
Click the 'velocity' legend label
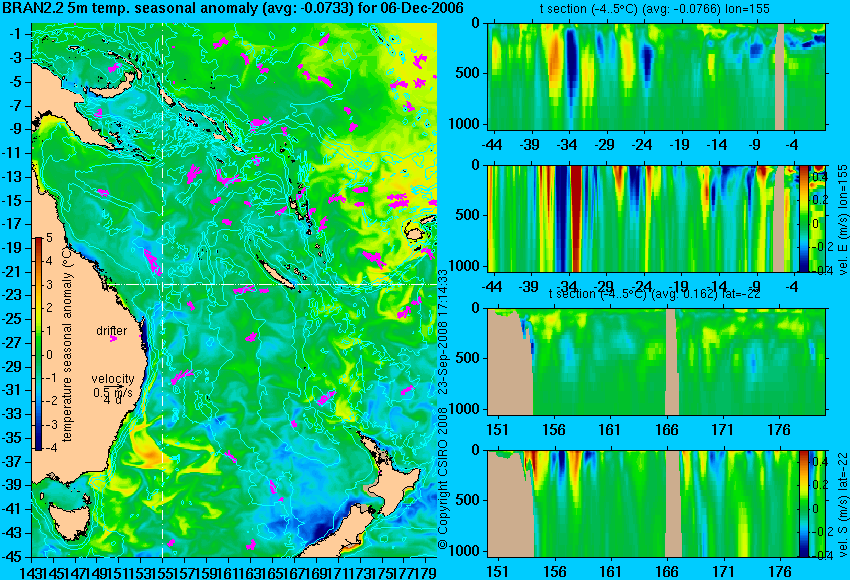pos(113,379)
